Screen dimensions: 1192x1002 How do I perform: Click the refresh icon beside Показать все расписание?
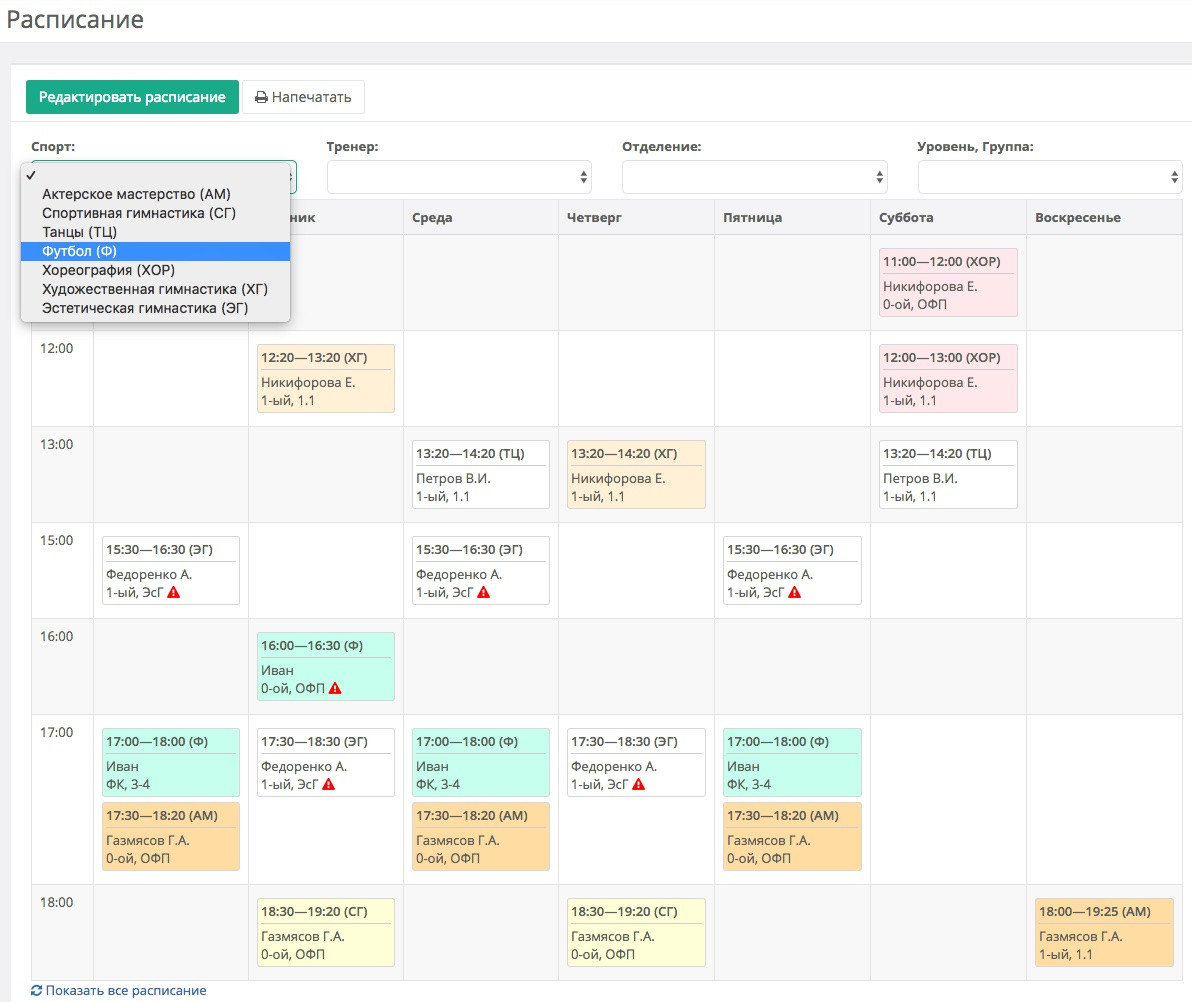click(36, 990)
